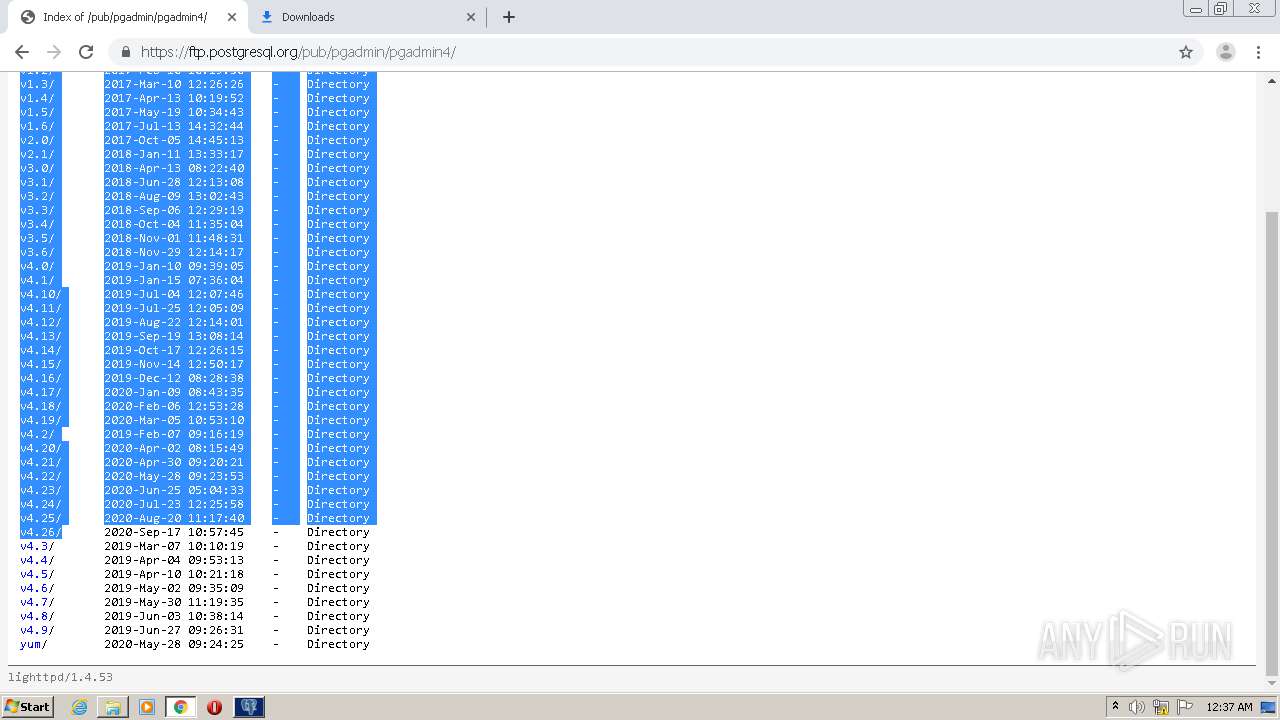
Task: Go forward to the next page
Action: tap(54, 52)
